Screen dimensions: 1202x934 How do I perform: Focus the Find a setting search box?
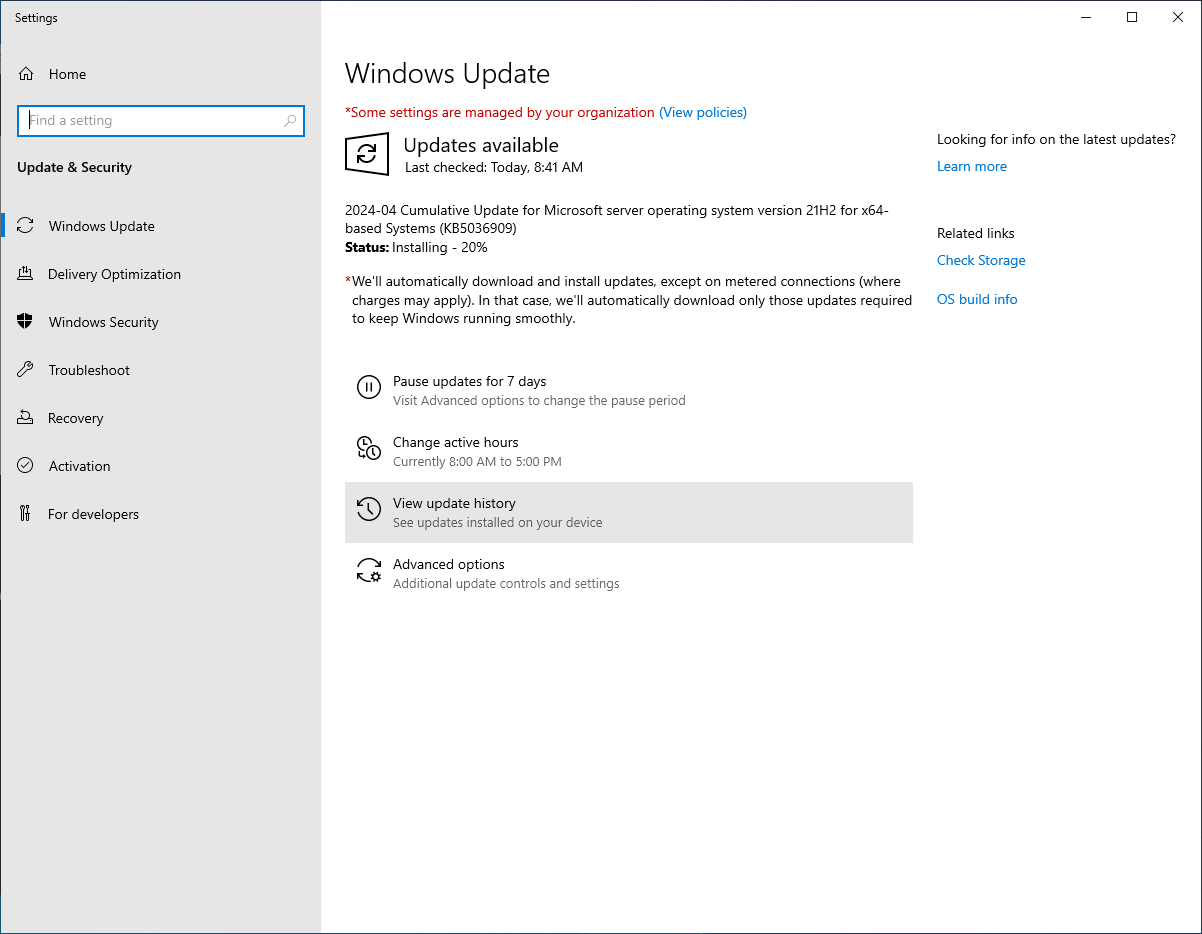tap(161, 121)
